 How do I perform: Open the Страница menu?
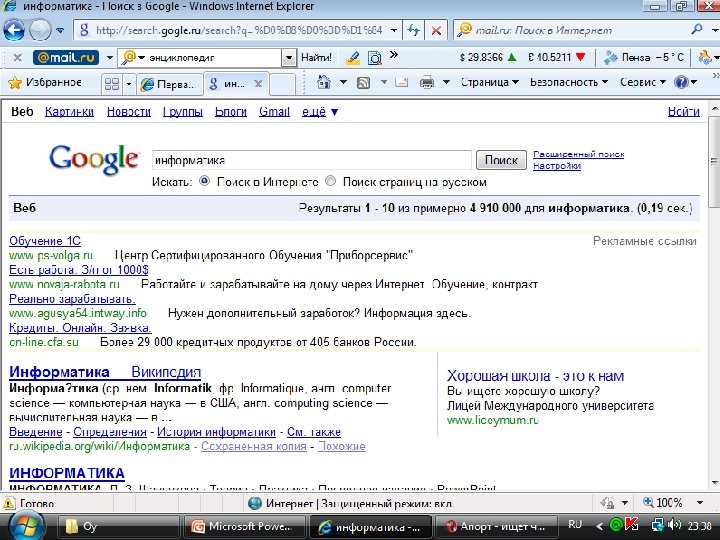point(489,83)
